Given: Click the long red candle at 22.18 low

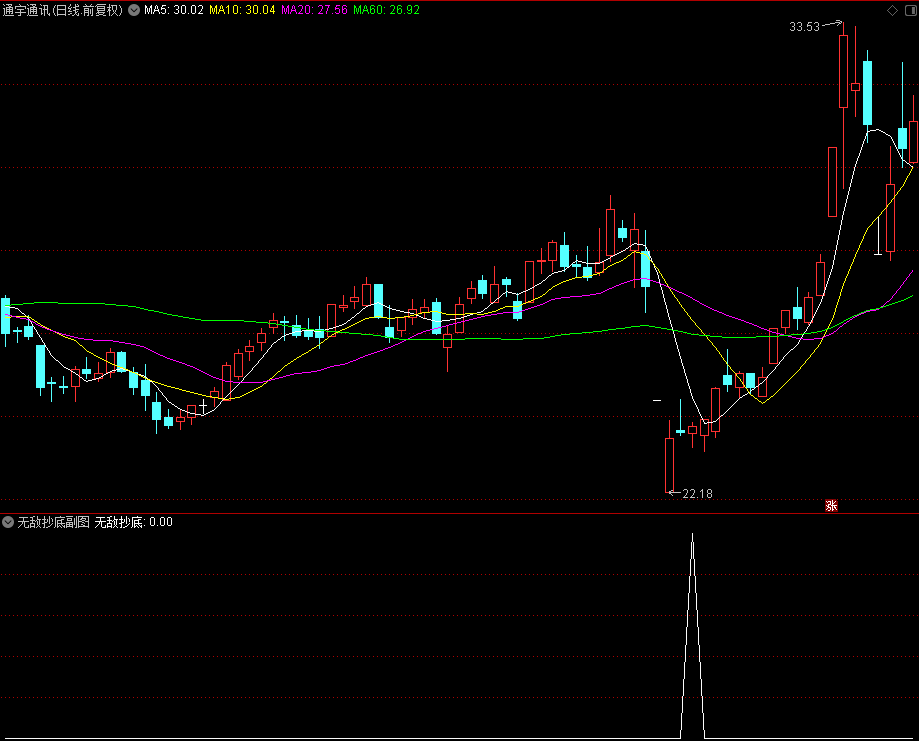Looking at the screenshot, I should (x=669, y=465).
